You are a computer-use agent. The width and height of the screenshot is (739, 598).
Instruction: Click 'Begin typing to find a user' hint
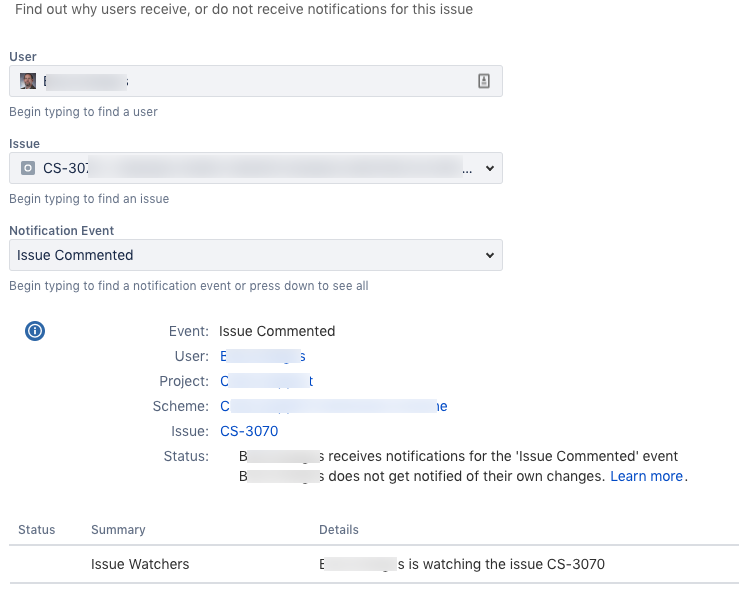pyautogui.click(x=83, y=112)
